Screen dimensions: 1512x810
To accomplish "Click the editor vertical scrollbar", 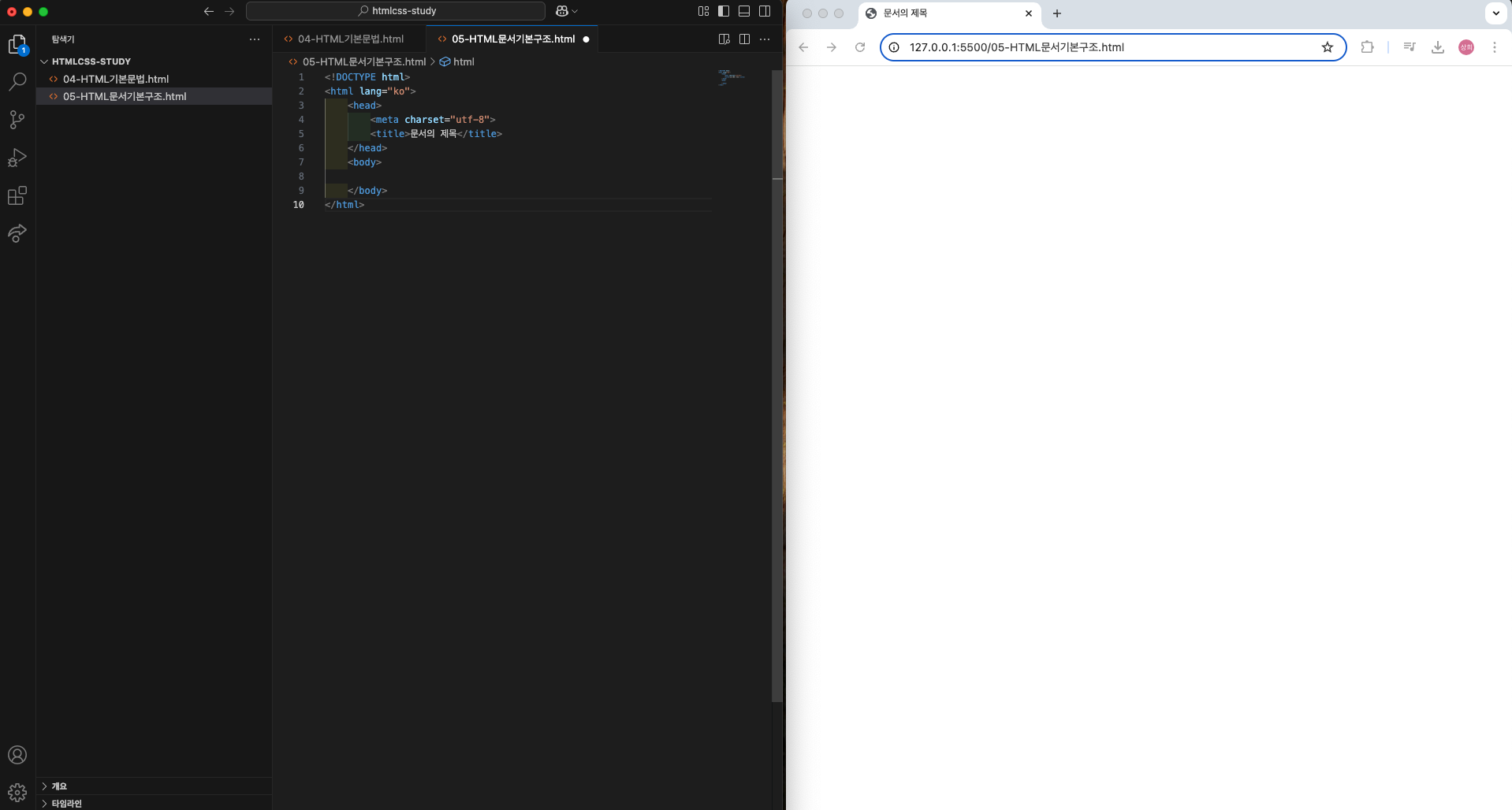I will pos(777,386).
